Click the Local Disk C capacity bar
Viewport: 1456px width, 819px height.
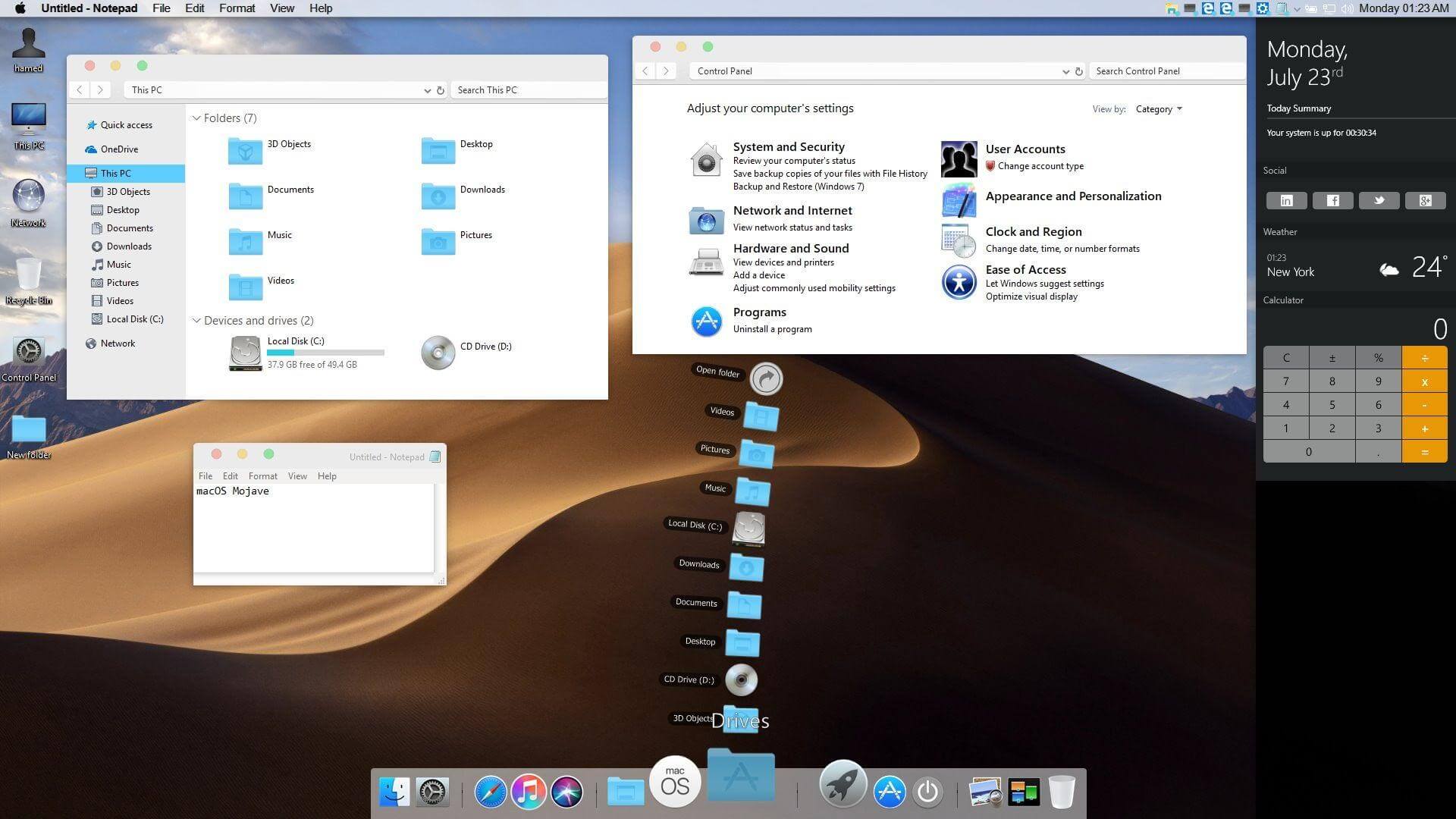326,352
